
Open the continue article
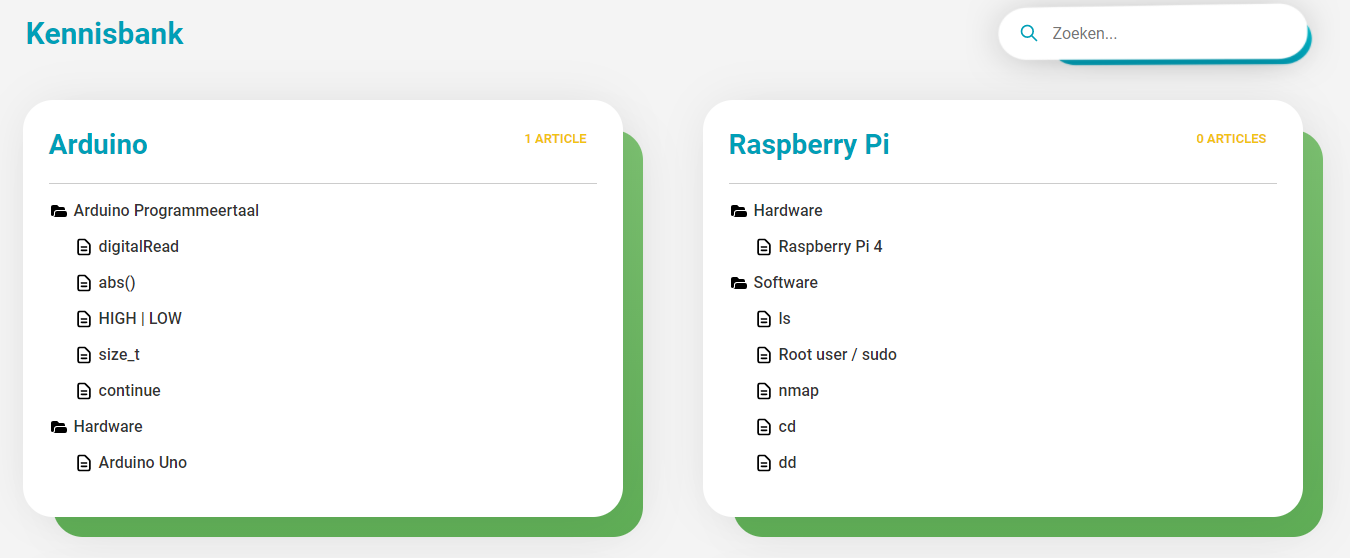pos(129,391)
